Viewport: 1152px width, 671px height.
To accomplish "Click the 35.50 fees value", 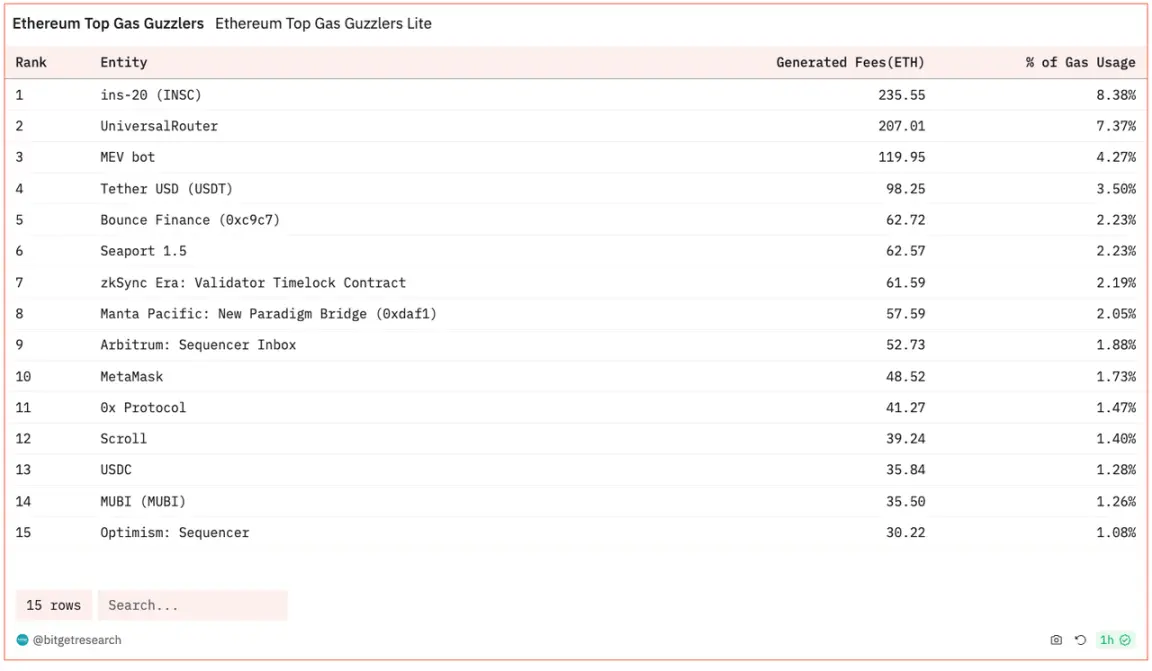I will pos(905,501).
